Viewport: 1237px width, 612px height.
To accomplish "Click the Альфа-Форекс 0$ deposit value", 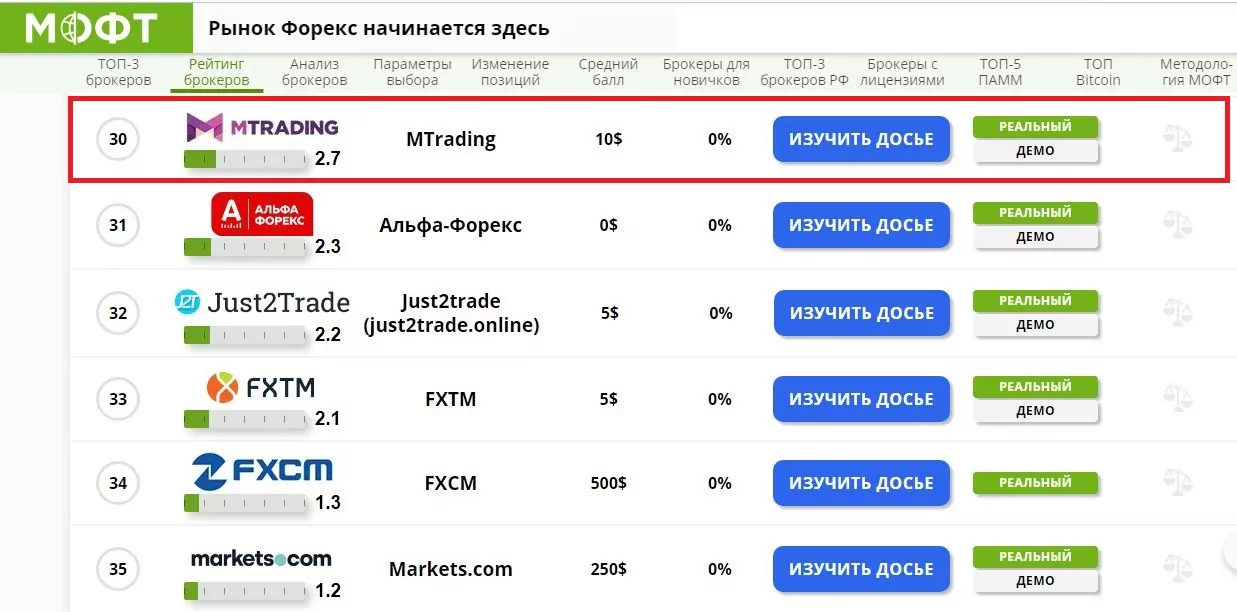I will point(609,225).
